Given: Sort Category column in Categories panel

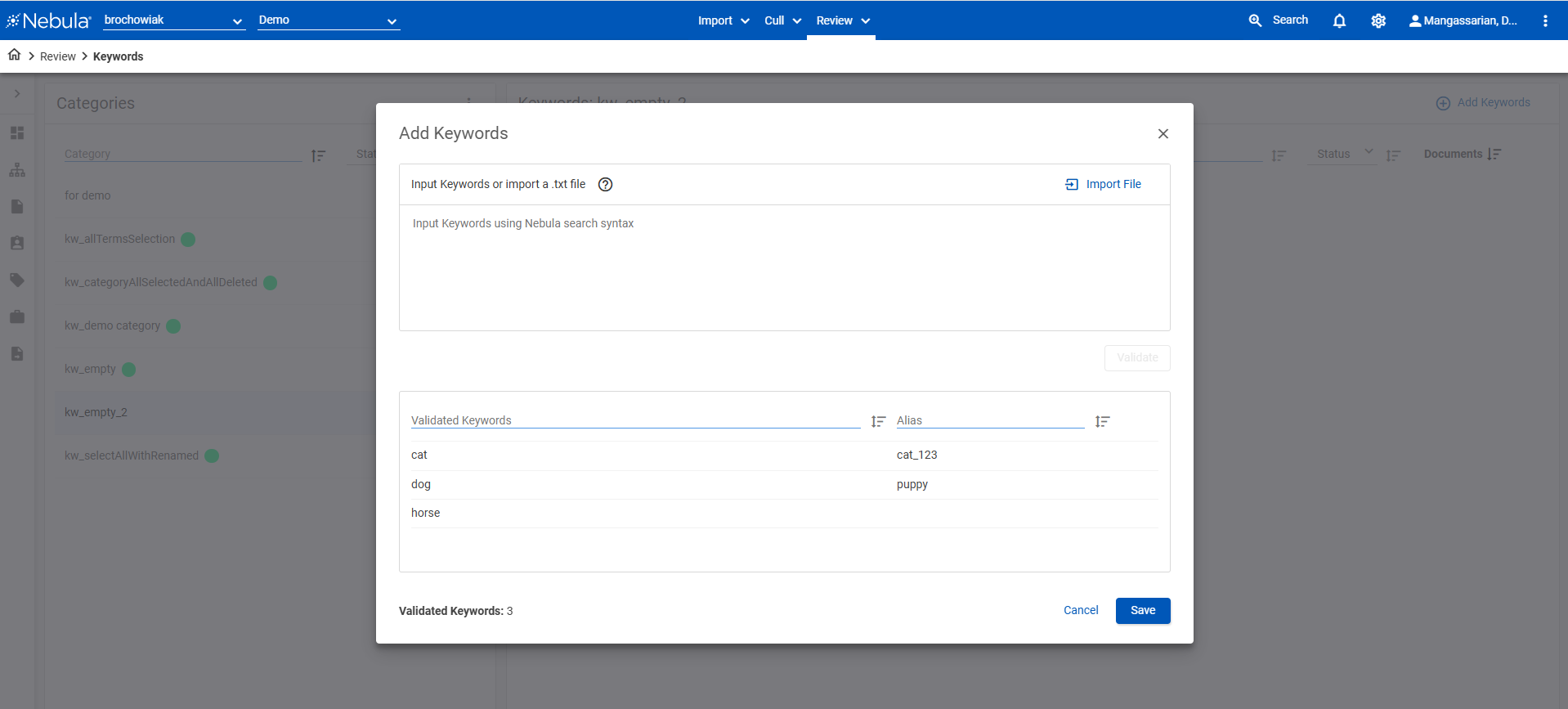Looking at the screenshot, I should coord(319,155).
